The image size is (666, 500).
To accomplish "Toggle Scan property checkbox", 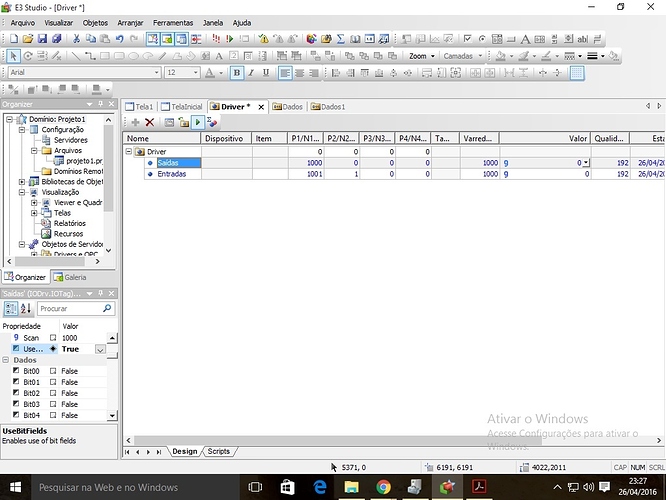I will (x=53, y=338).
